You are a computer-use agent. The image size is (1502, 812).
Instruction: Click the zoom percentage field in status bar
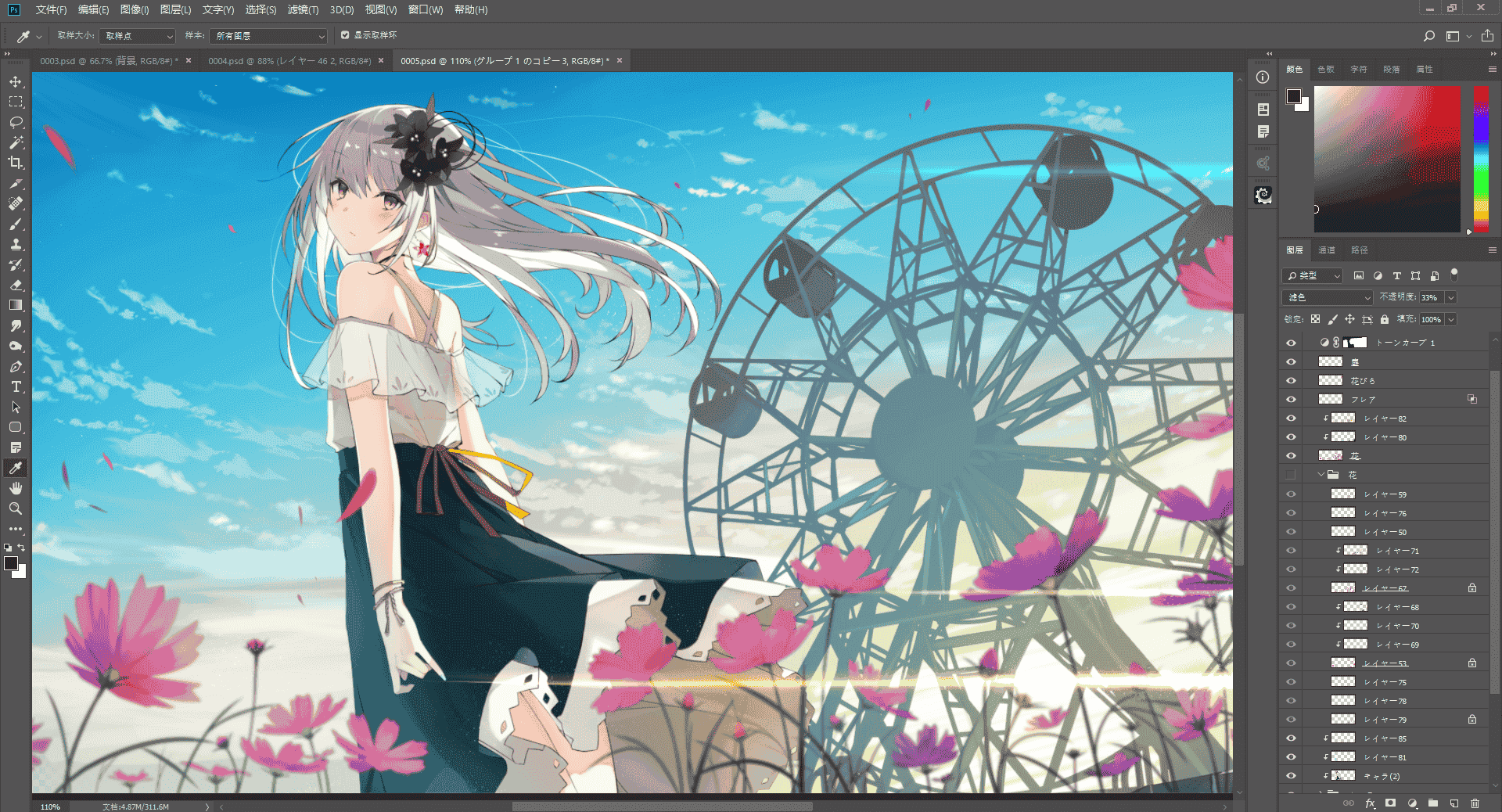[50, 807]
